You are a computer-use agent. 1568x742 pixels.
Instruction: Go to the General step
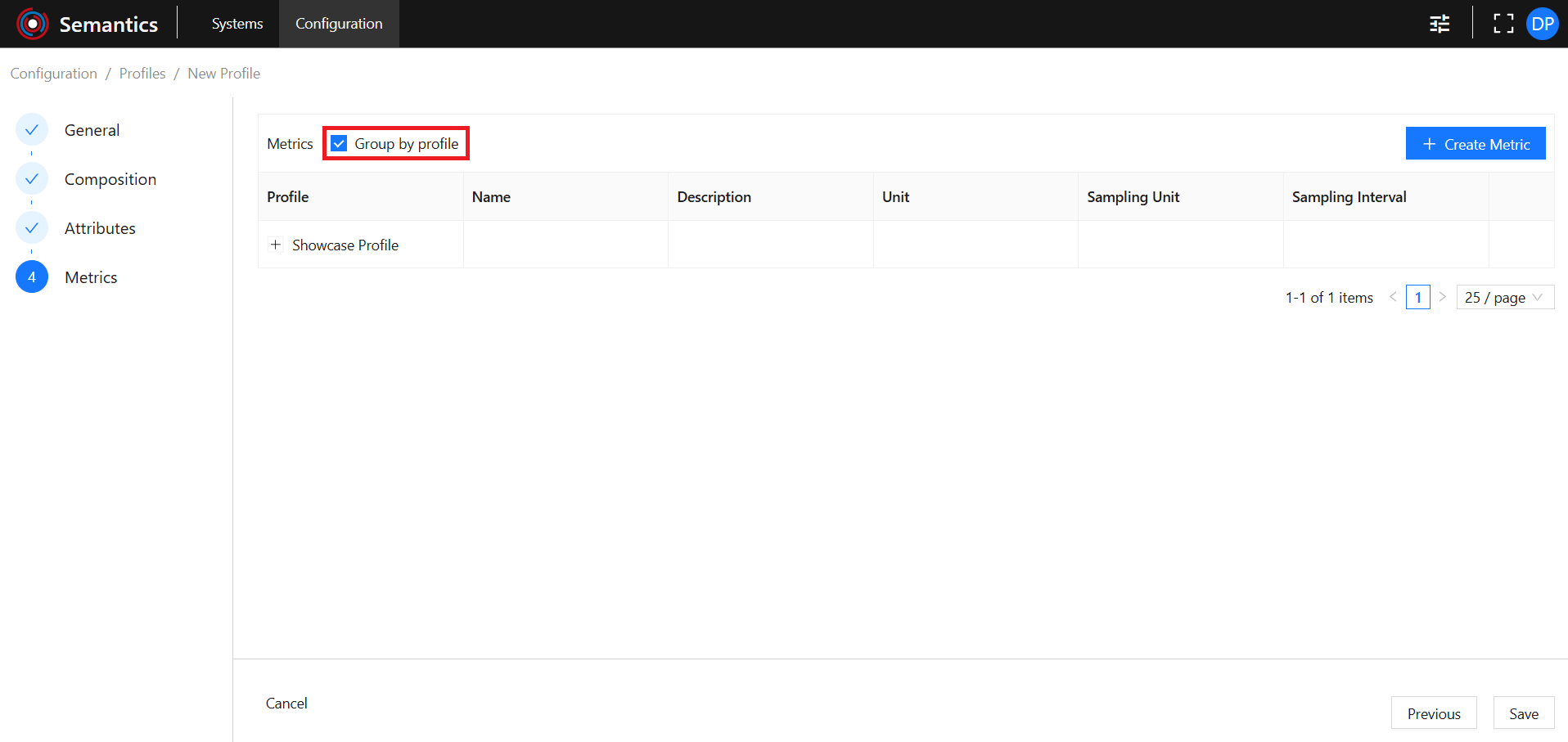(92, 130)
